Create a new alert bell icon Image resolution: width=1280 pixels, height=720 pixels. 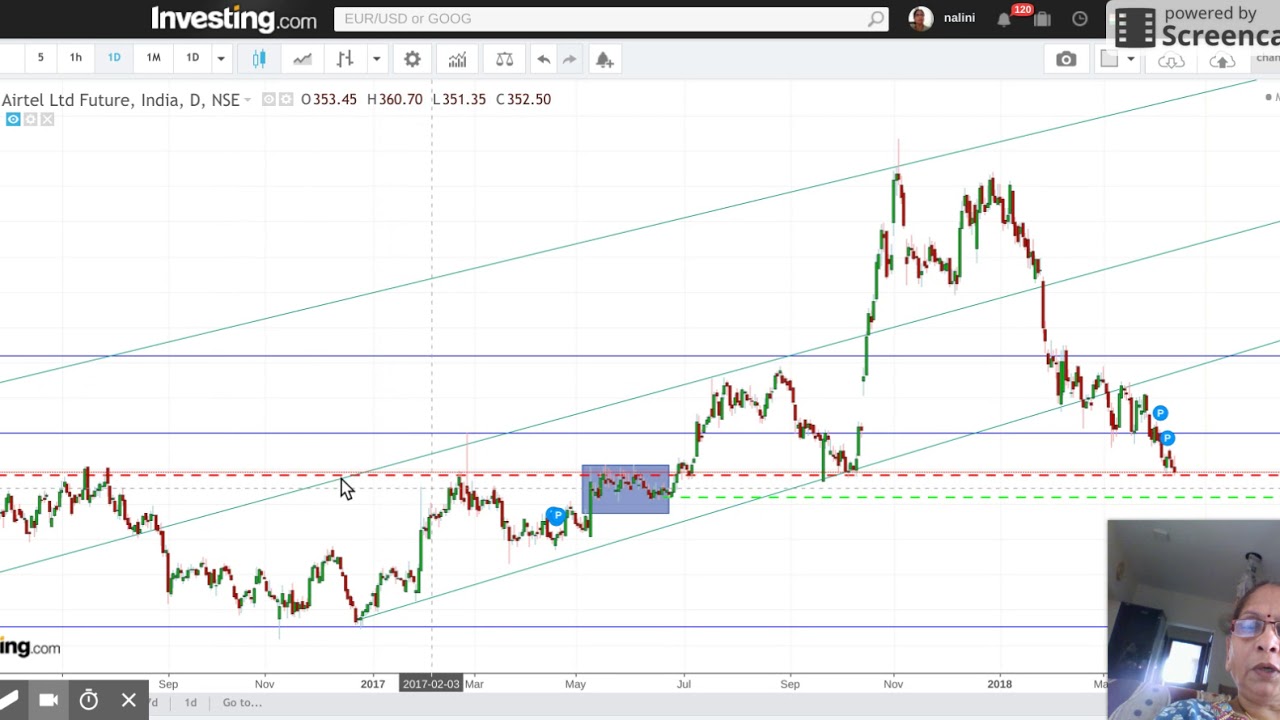click(x=604, y=59)
